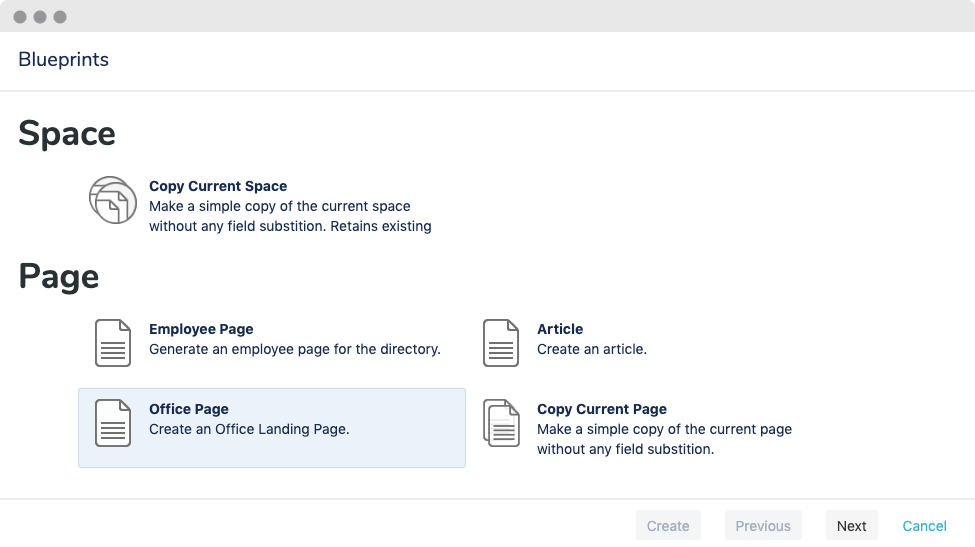This screenshot has width=975, height=547.
Task: Choose the Employee Page document icon
Action: coord(113,343)
